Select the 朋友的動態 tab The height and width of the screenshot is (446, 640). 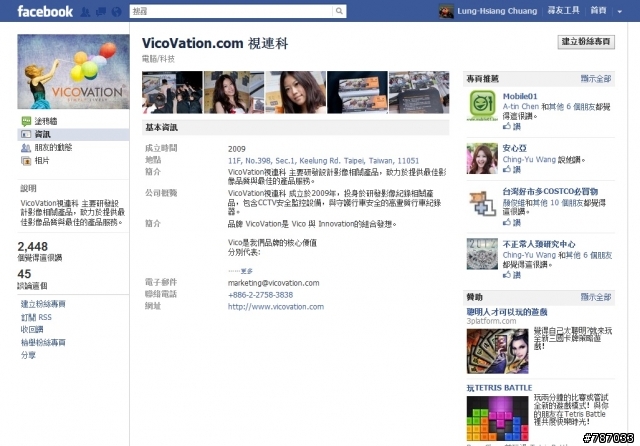53,147
